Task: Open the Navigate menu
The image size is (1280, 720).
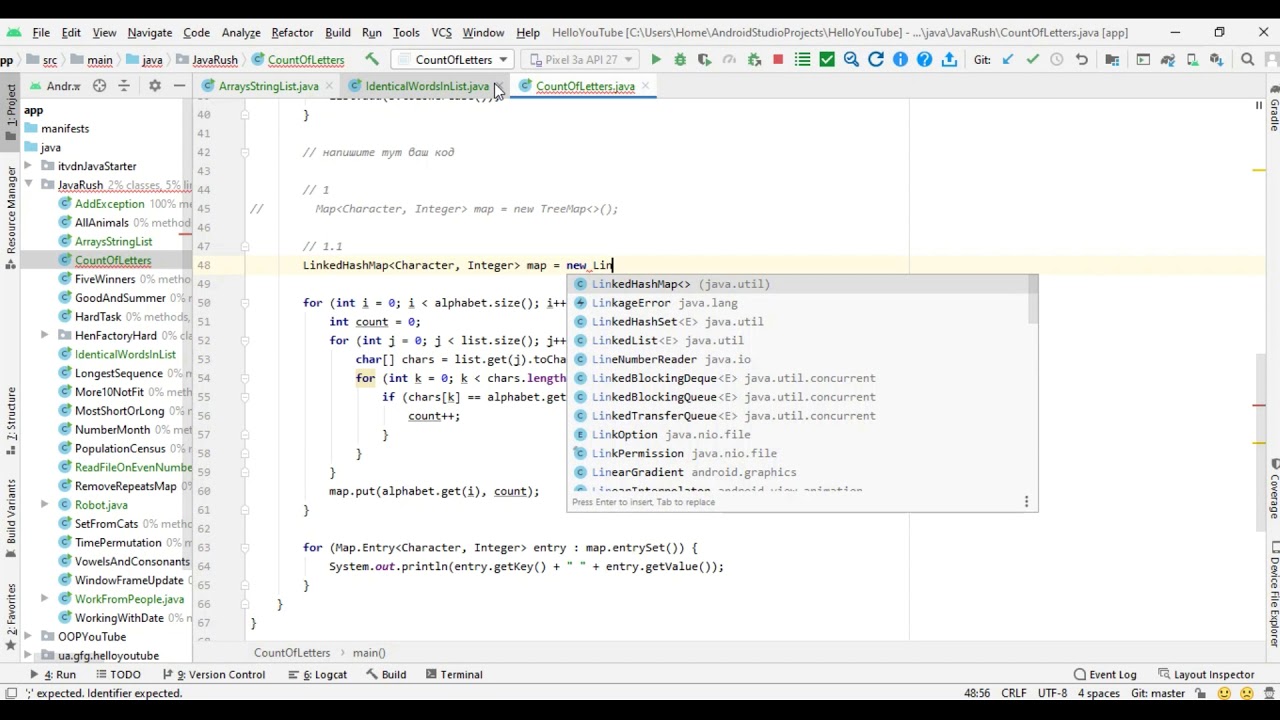Action: tap(149, 32)
